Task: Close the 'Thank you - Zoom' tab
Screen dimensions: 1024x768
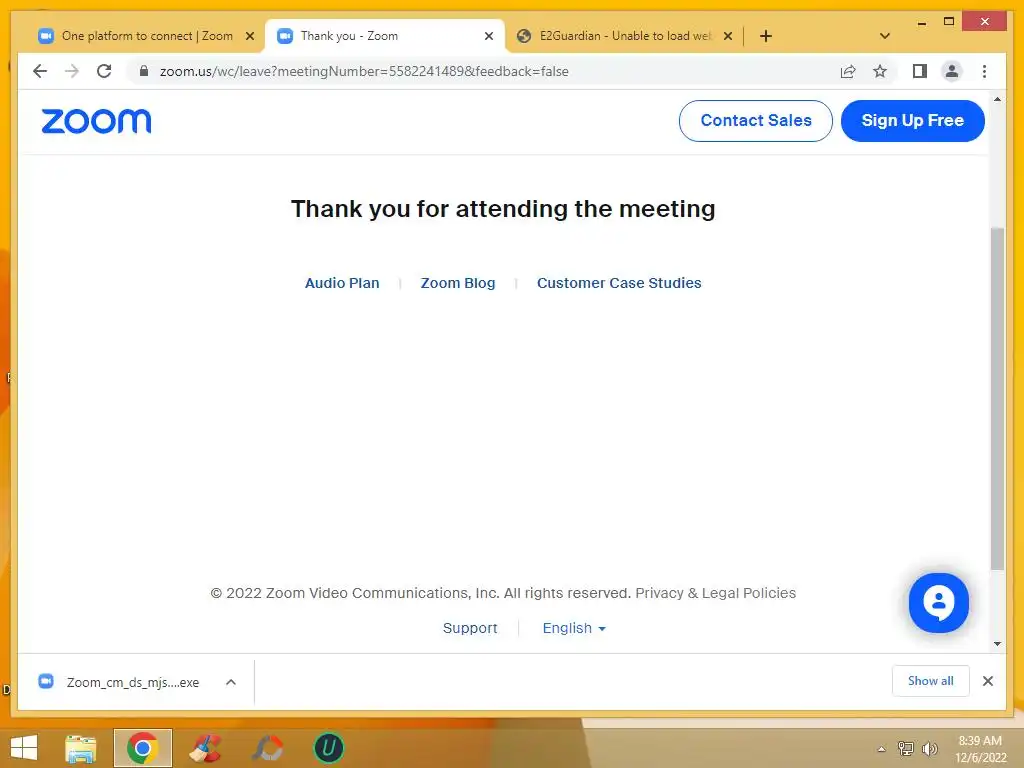Action: [x=488, y=36]
